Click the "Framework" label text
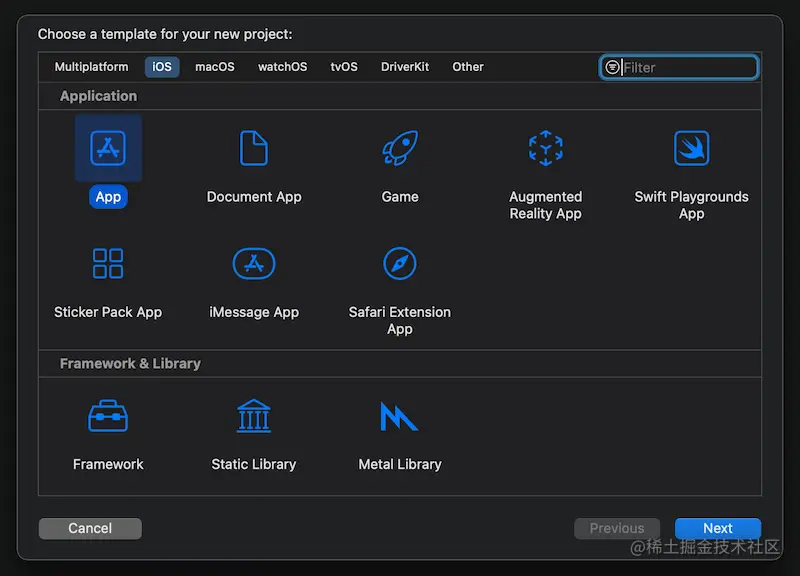800x576 pixels. coord(108,464)
